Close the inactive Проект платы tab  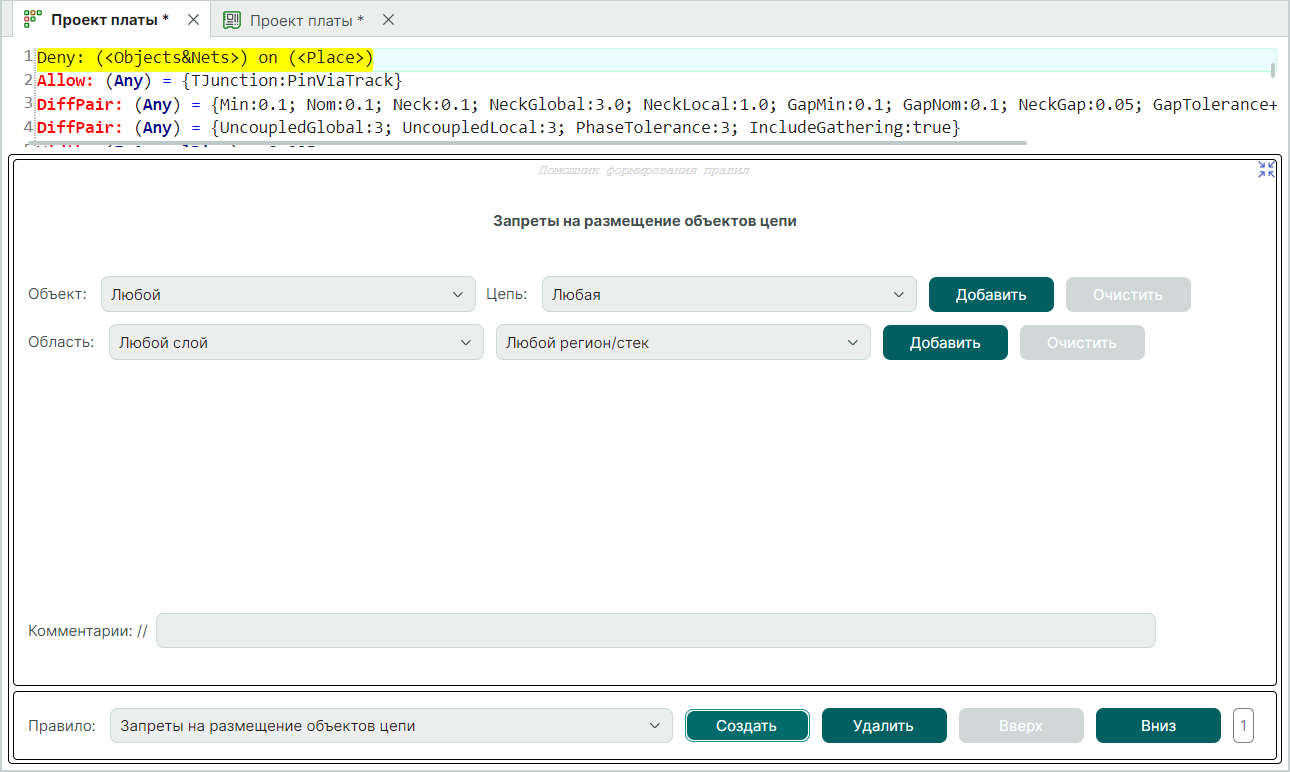(x=388, y=20)
